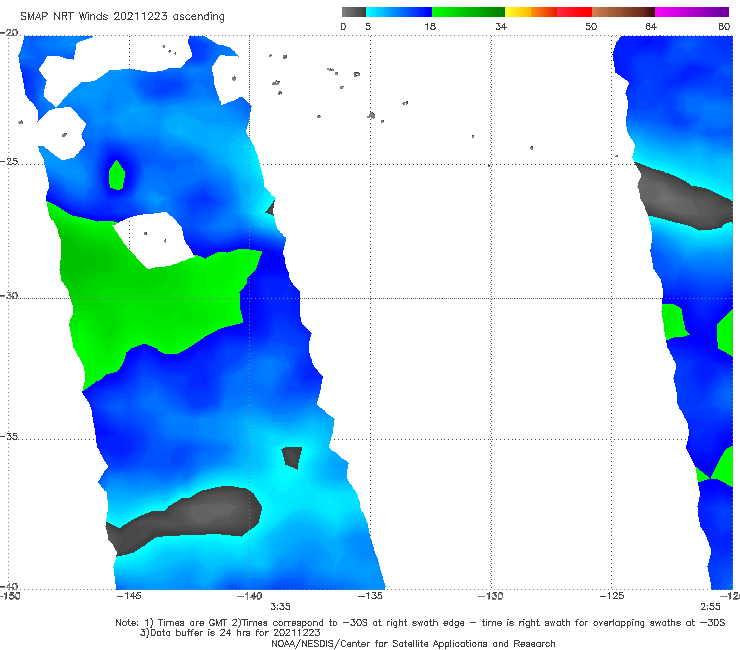Click the note line 'Data buffer is 24 hrs for 20211223'
This screenshot has width=740, height=650.
tap(230, 633)
